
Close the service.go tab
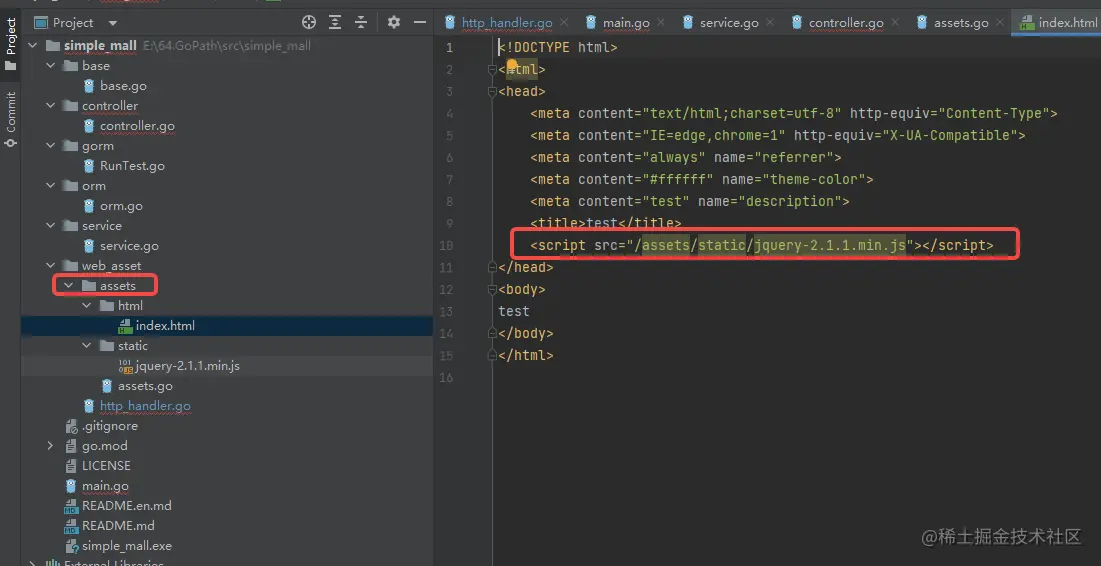tap(770, 22)
